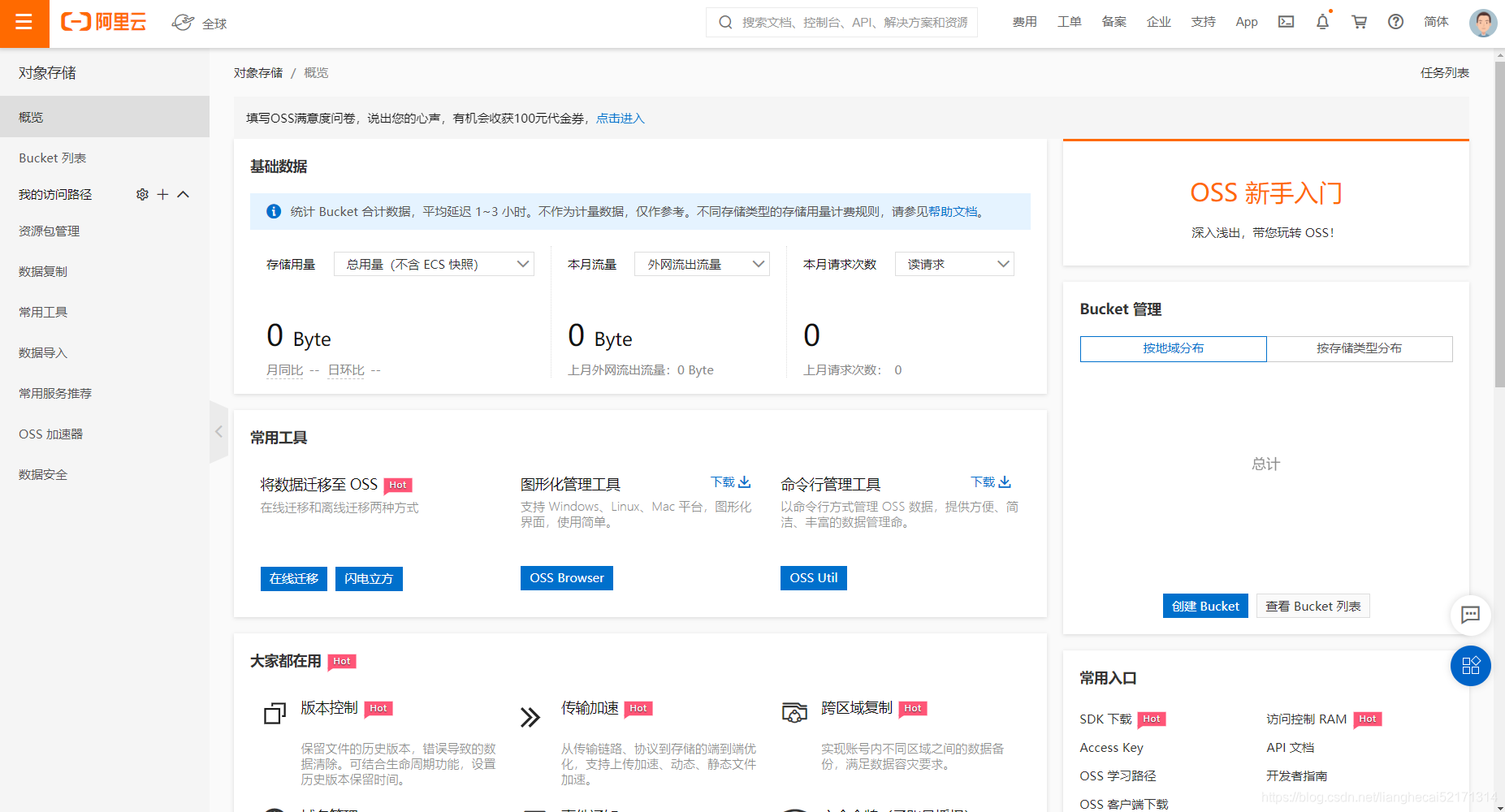Click the OSS Browser button

click(x=567, y=578)
